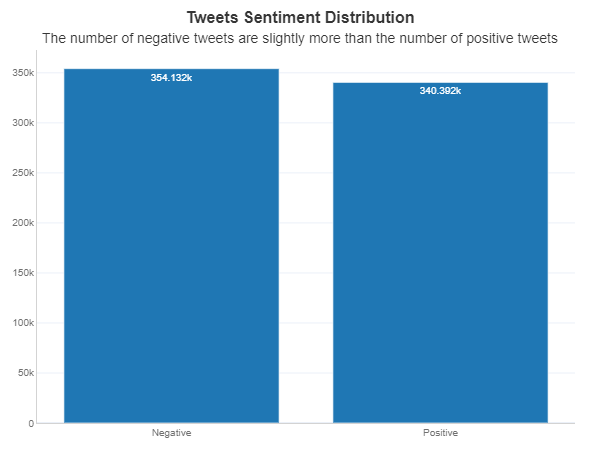
Task: Click the Tweets Sentiment Distribution title
Action: point(300,18)
